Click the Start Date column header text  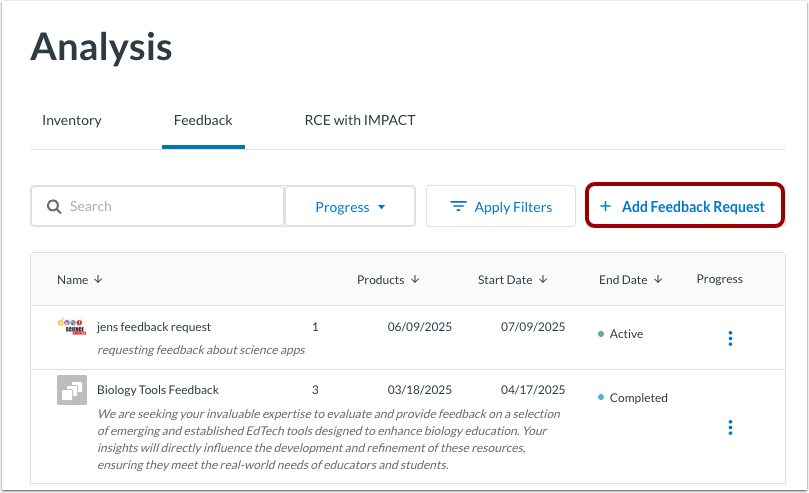(505, 280)
